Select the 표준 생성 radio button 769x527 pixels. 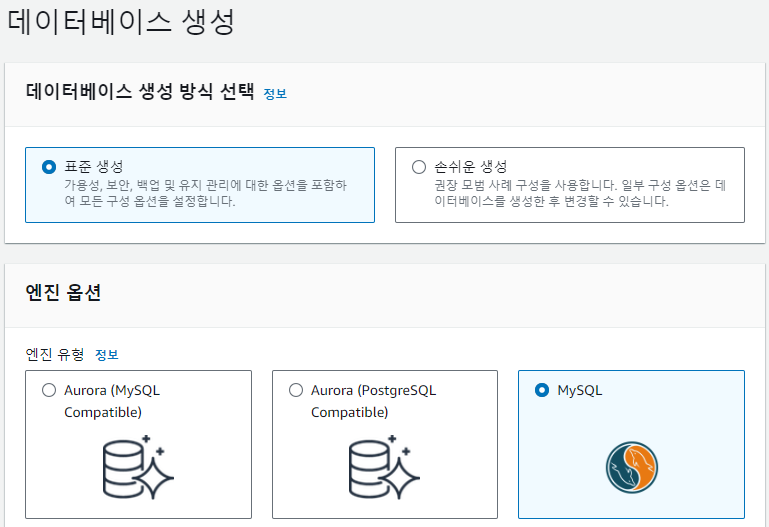[x=49, y=167]
